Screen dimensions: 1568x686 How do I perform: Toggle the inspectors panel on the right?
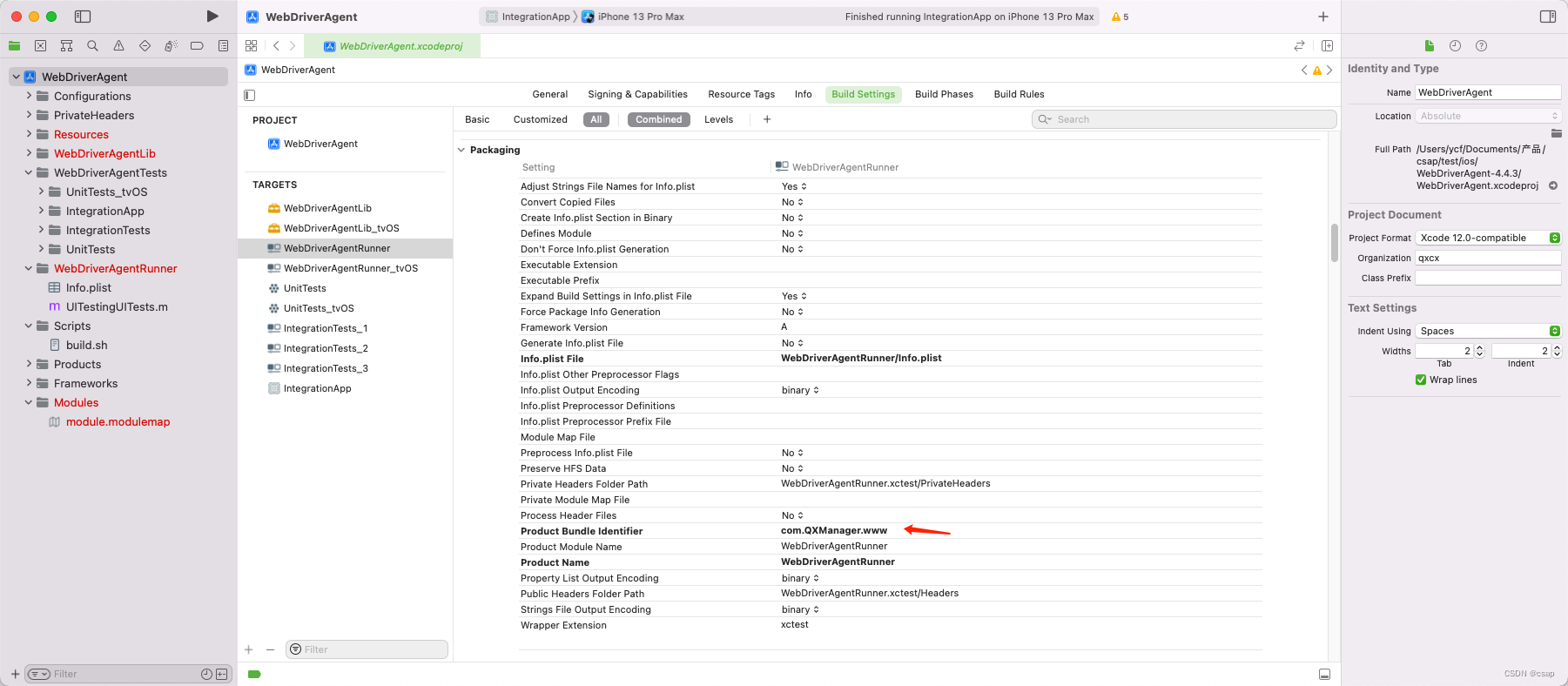[x=1548, y=17]
